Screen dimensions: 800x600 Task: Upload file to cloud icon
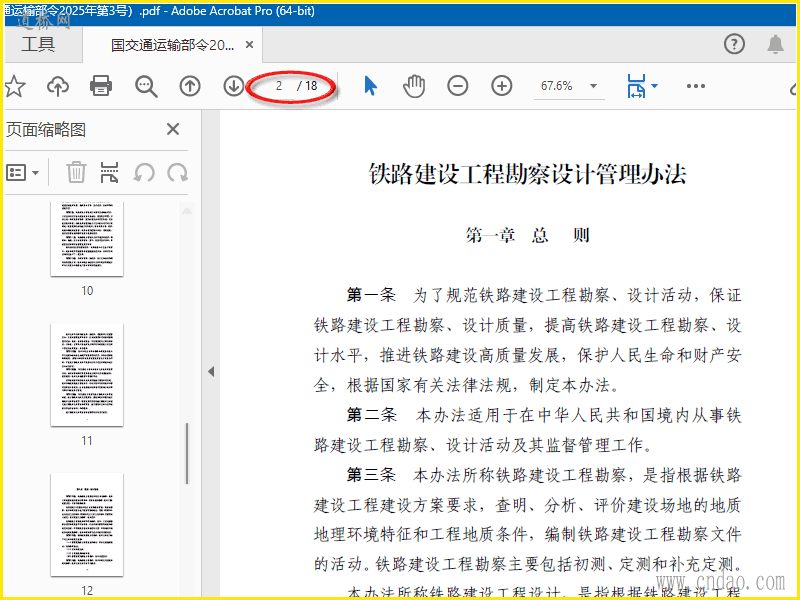coord(58,86)
